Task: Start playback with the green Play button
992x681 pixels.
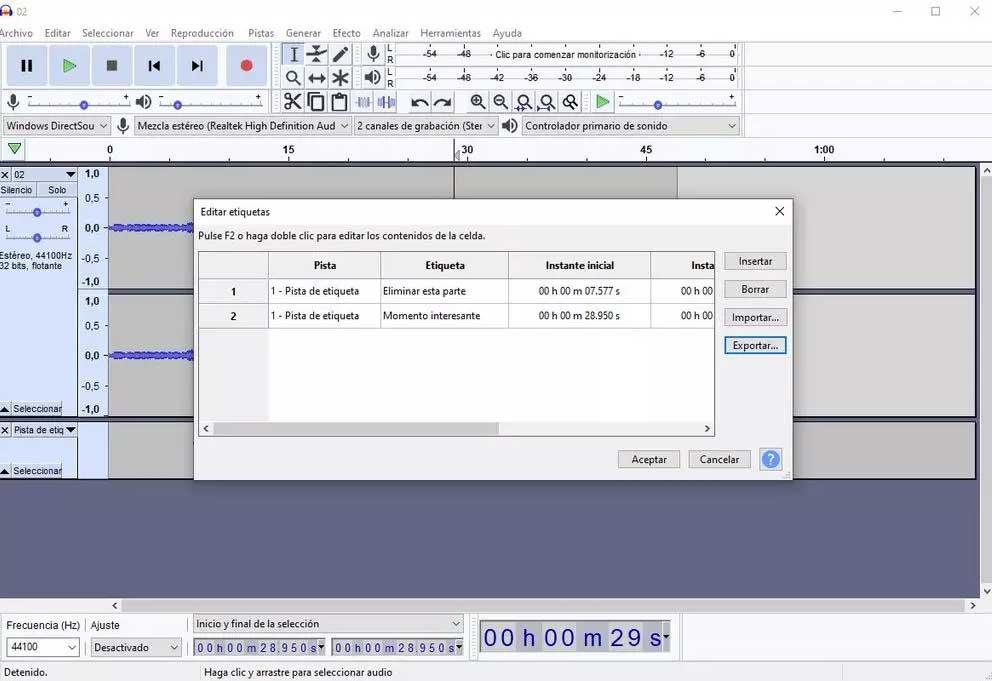Action: pos(69,66)
